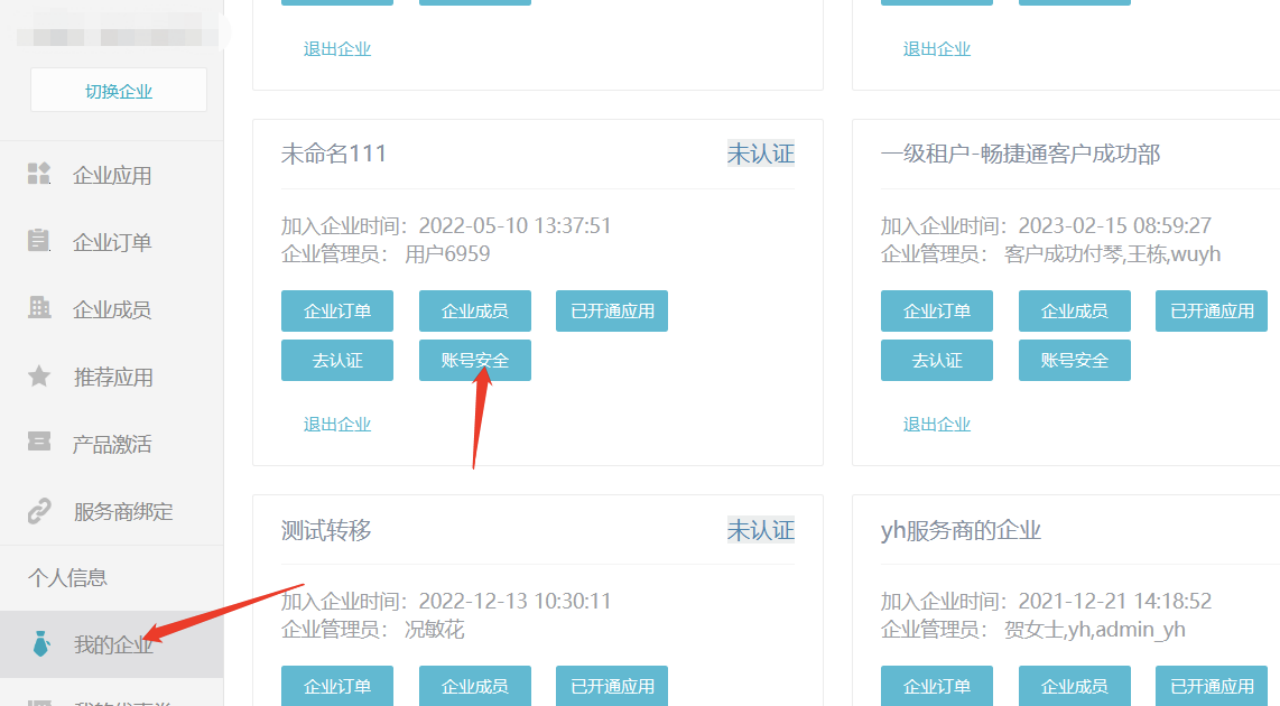The height and width of the screenshot is (706, 1280).
Task: Click the 推荐应用 star icon
Action: (x=39, y=376)
